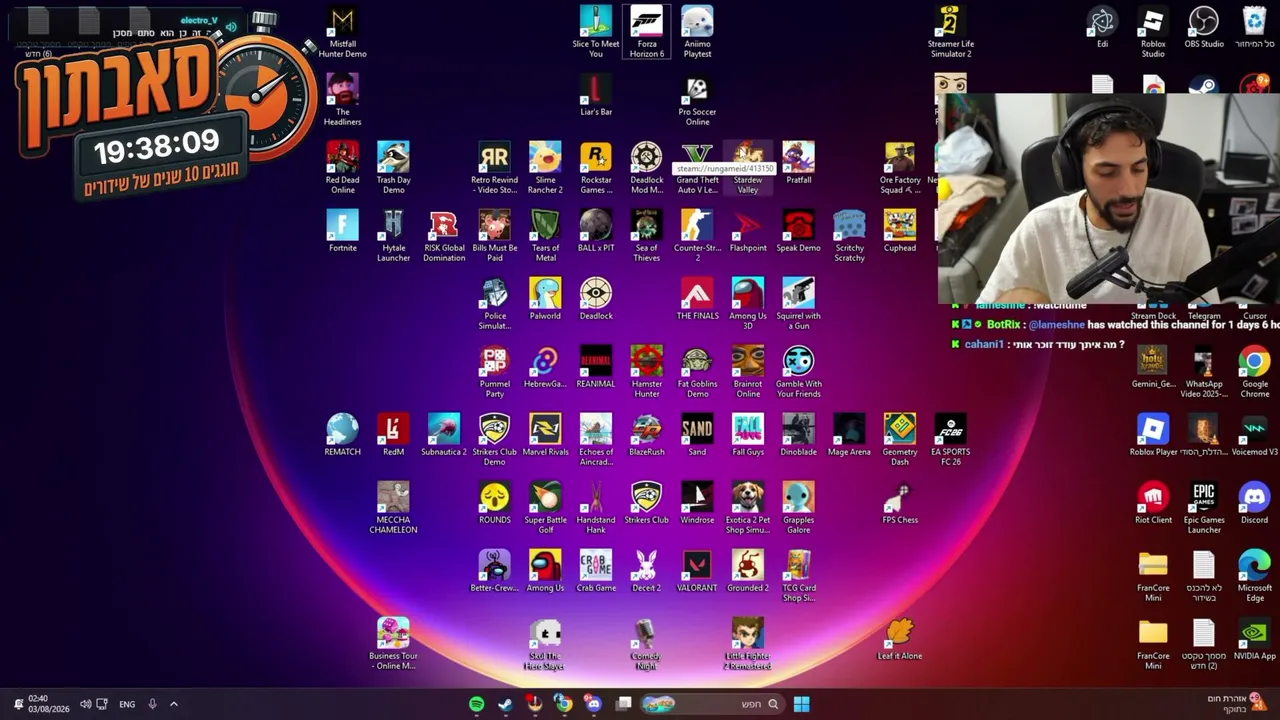Image resolution: width=1280 pixels, height=720 pixels.
Task: Open the Aniimo Playtest shortcut
Action: pos(697,32)
